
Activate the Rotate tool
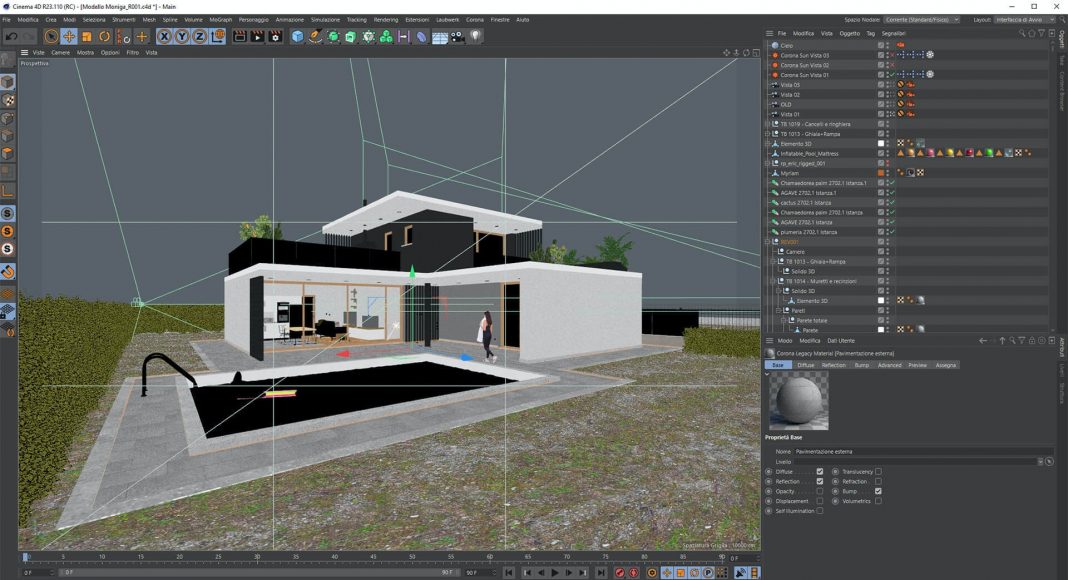(x=104, y=37)
